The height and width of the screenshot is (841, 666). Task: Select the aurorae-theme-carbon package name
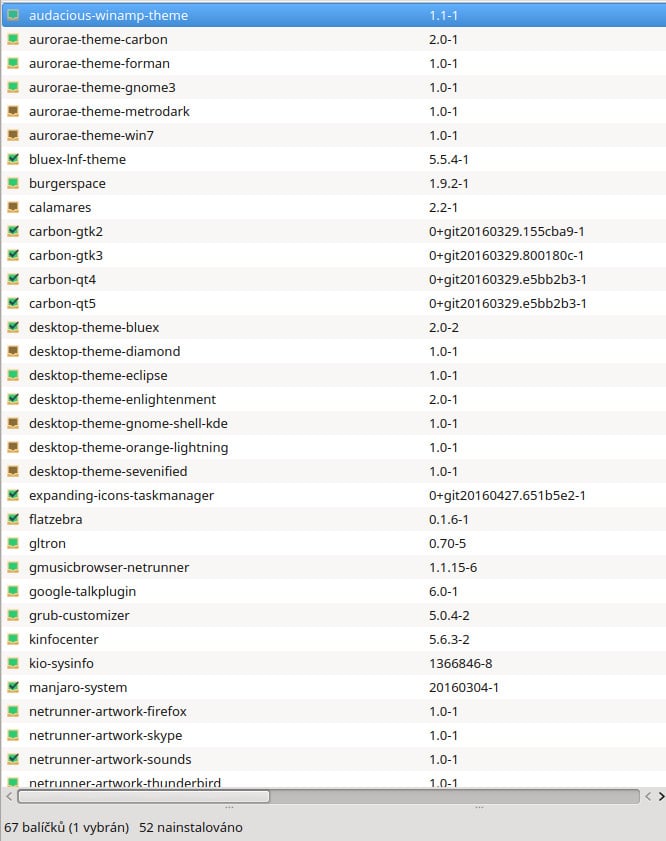click(98, 39)
